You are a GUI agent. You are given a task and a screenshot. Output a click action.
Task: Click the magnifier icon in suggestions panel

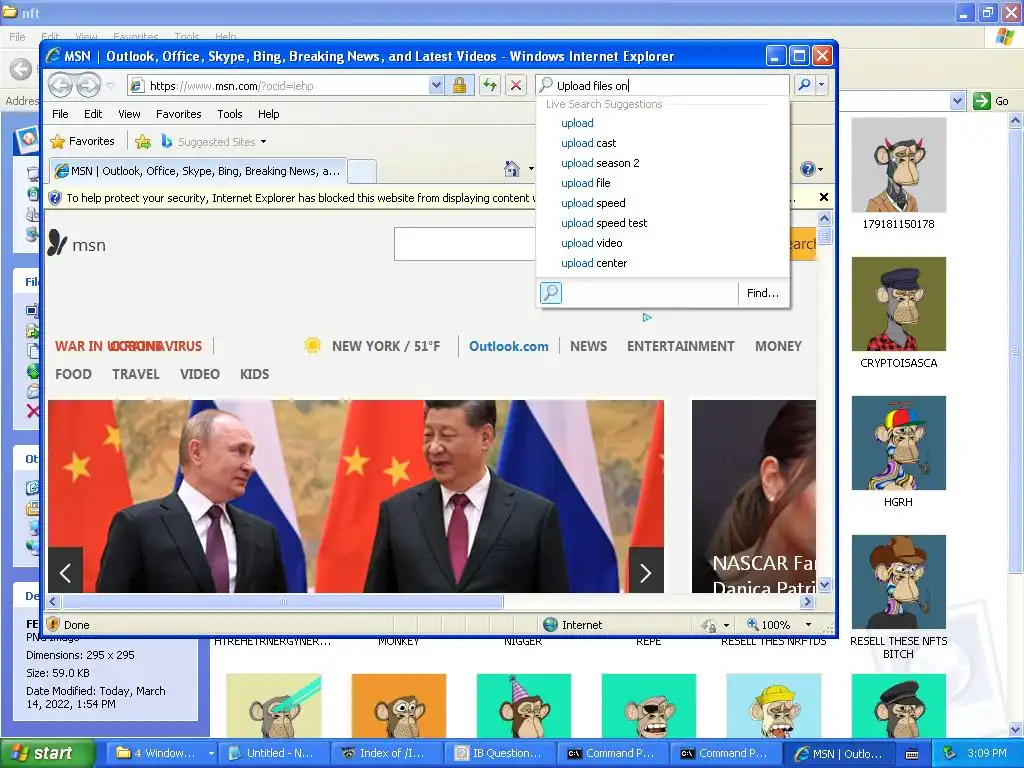[x=551, y=293]
